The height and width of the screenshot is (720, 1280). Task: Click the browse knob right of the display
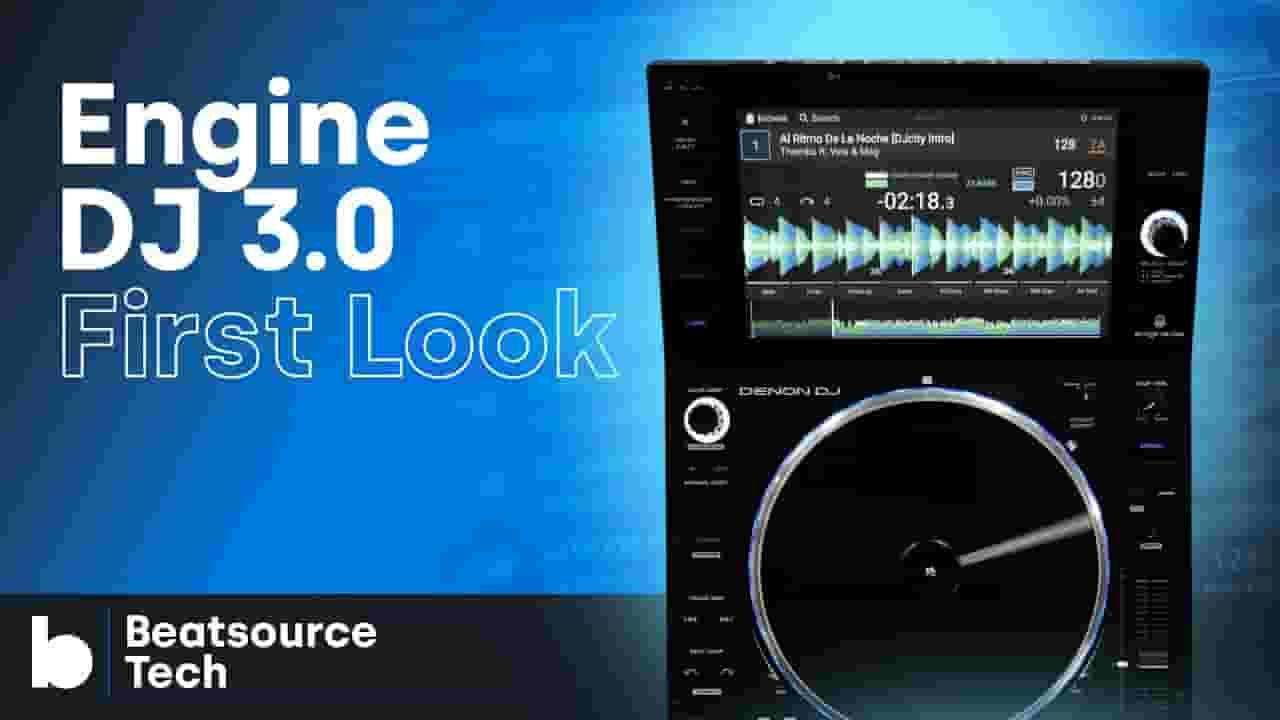(1163, 236)
